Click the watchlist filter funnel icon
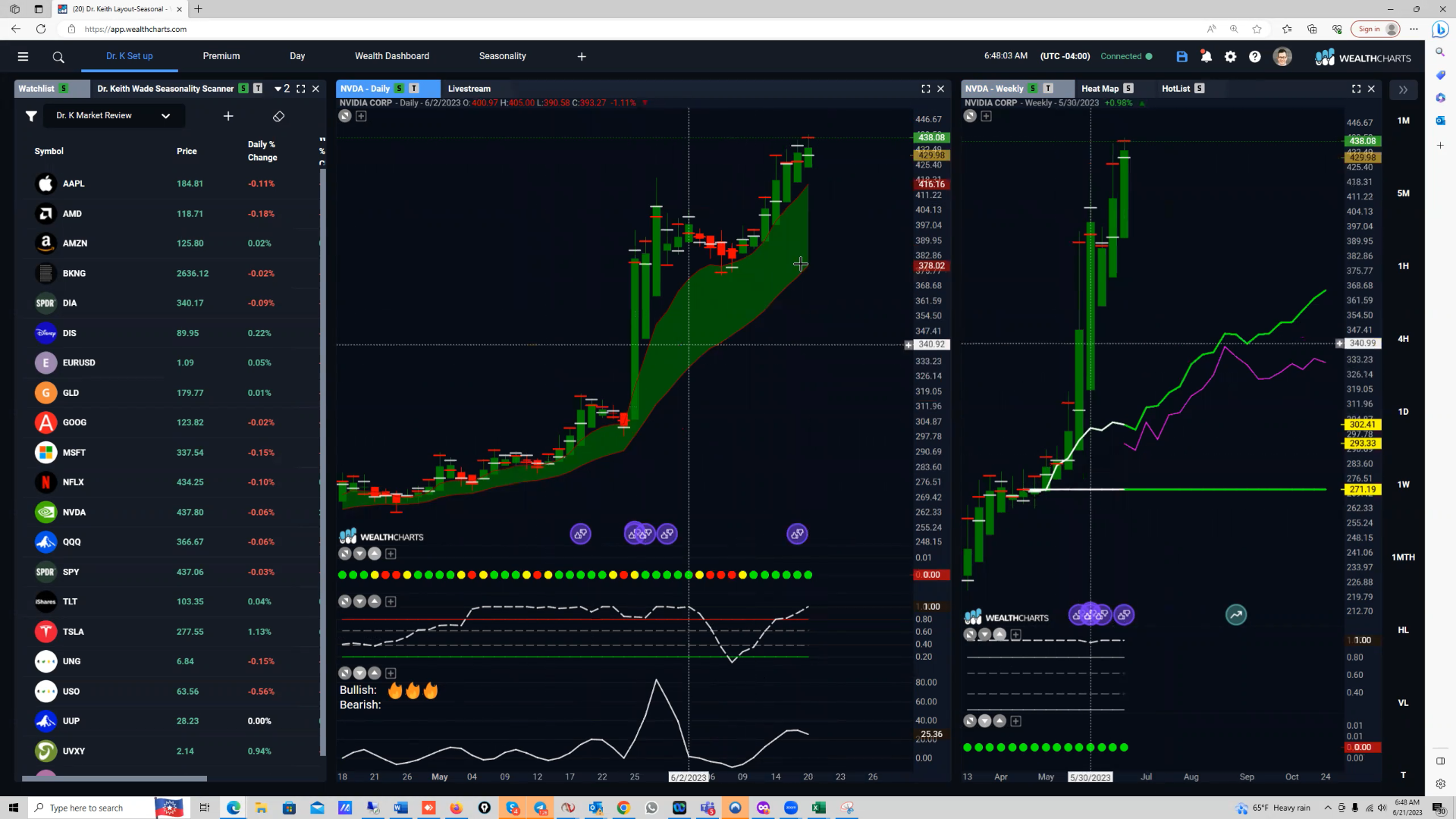1456x819 pixels. tap(31, 116)
